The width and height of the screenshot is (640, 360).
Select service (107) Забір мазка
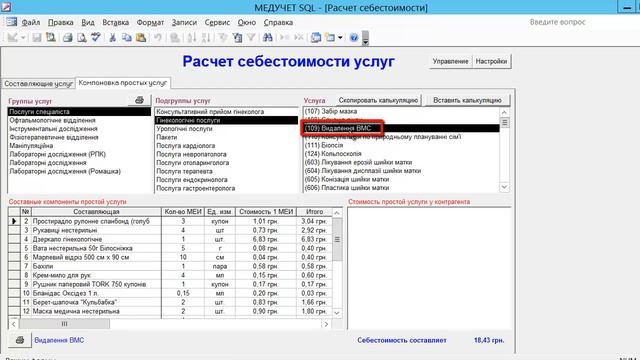401,111
